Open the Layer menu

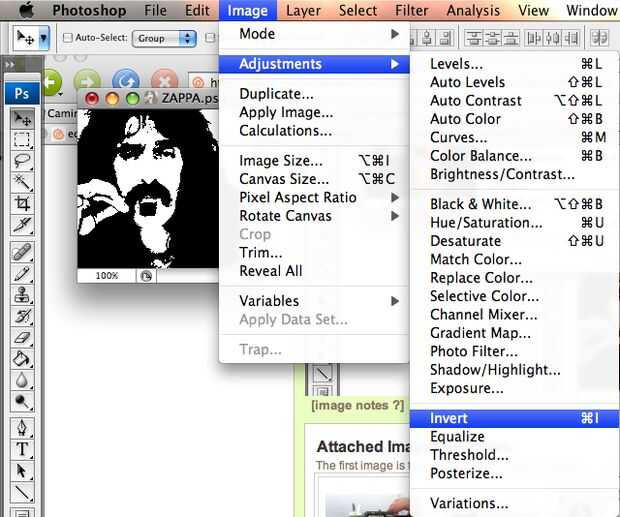tap(303, 10)
